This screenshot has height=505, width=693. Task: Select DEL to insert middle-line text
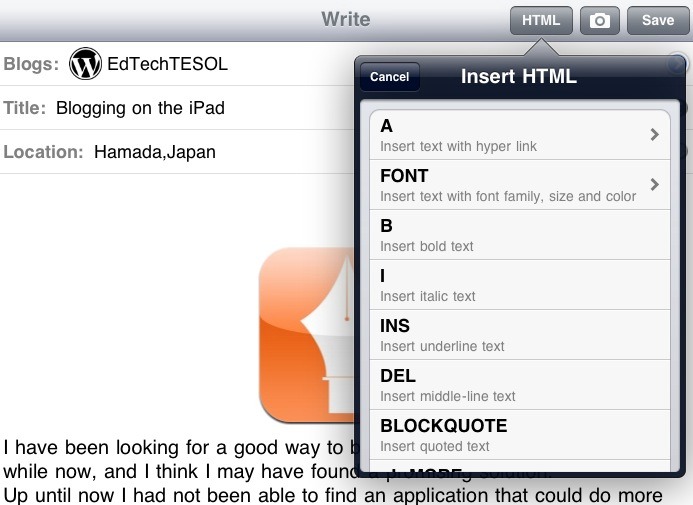[520, 384]
